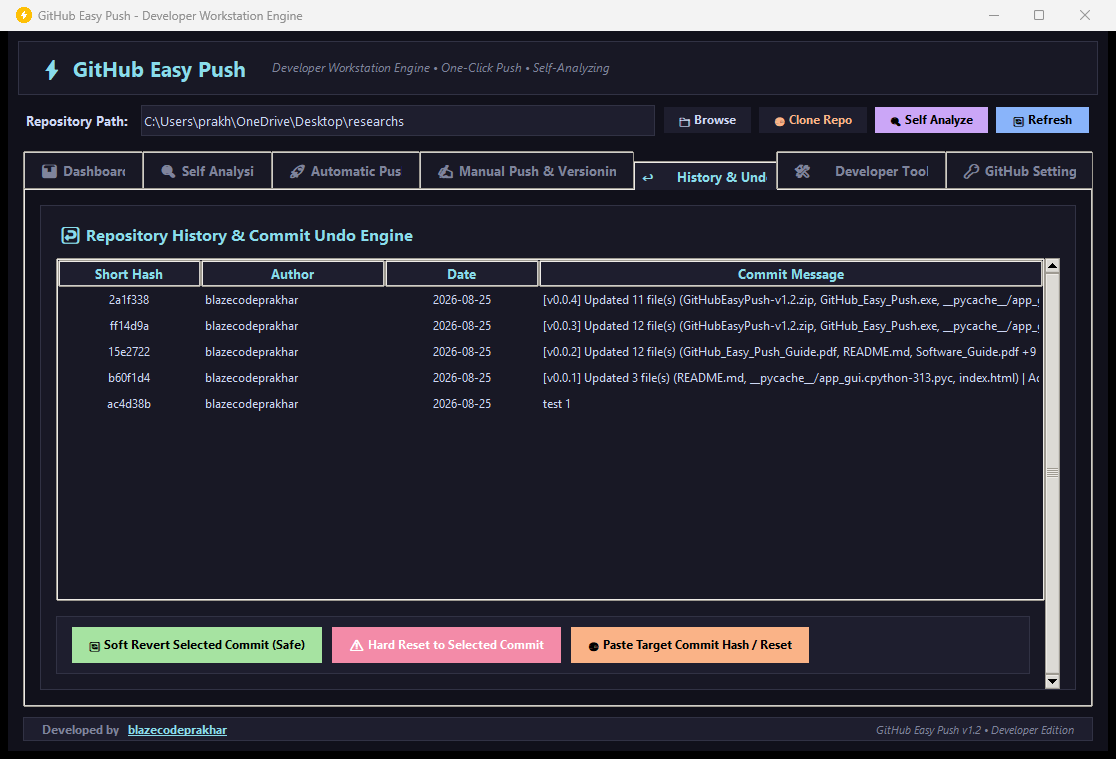Click the lightning bolt logo beside GitHub Easy Push

point(51,70)
